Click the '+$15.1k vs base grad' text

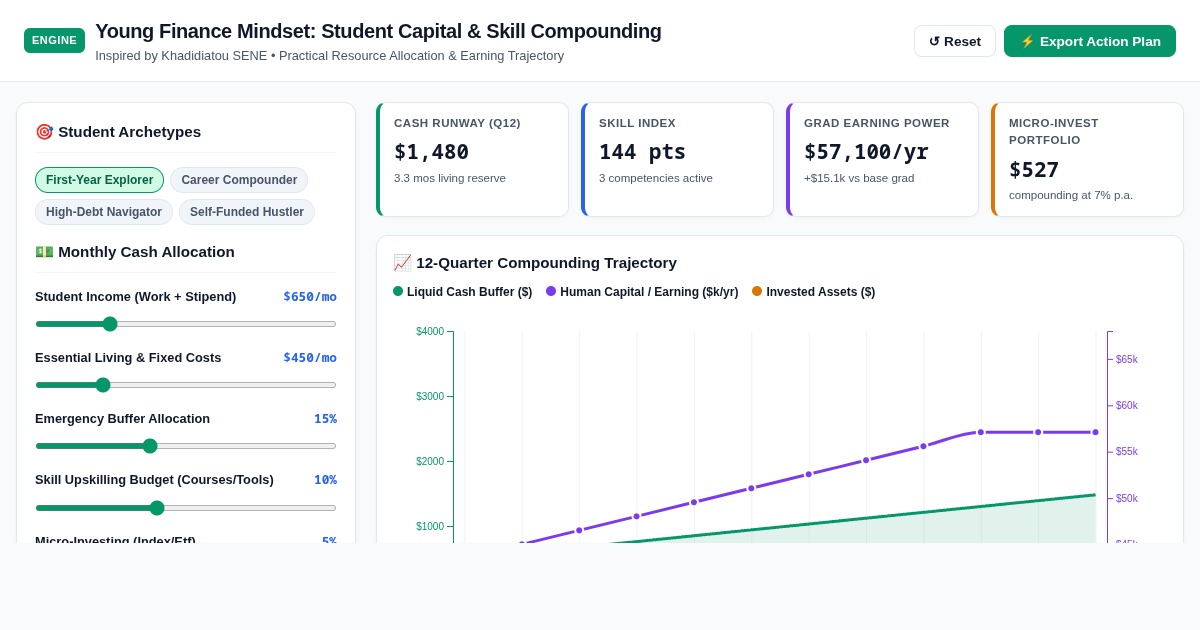[859, 178]
